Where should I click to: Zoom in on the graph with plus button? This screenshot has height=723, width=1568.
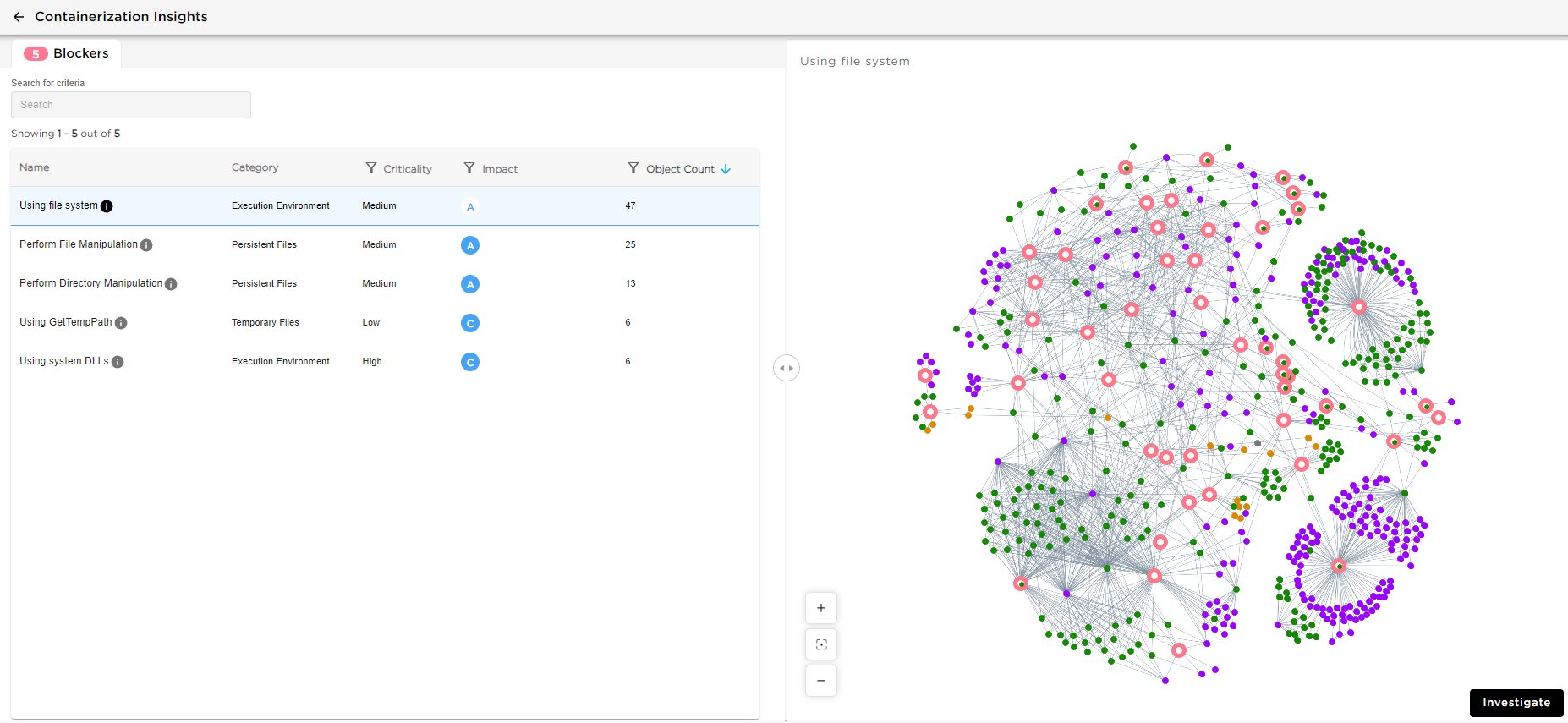pos(820,608)
